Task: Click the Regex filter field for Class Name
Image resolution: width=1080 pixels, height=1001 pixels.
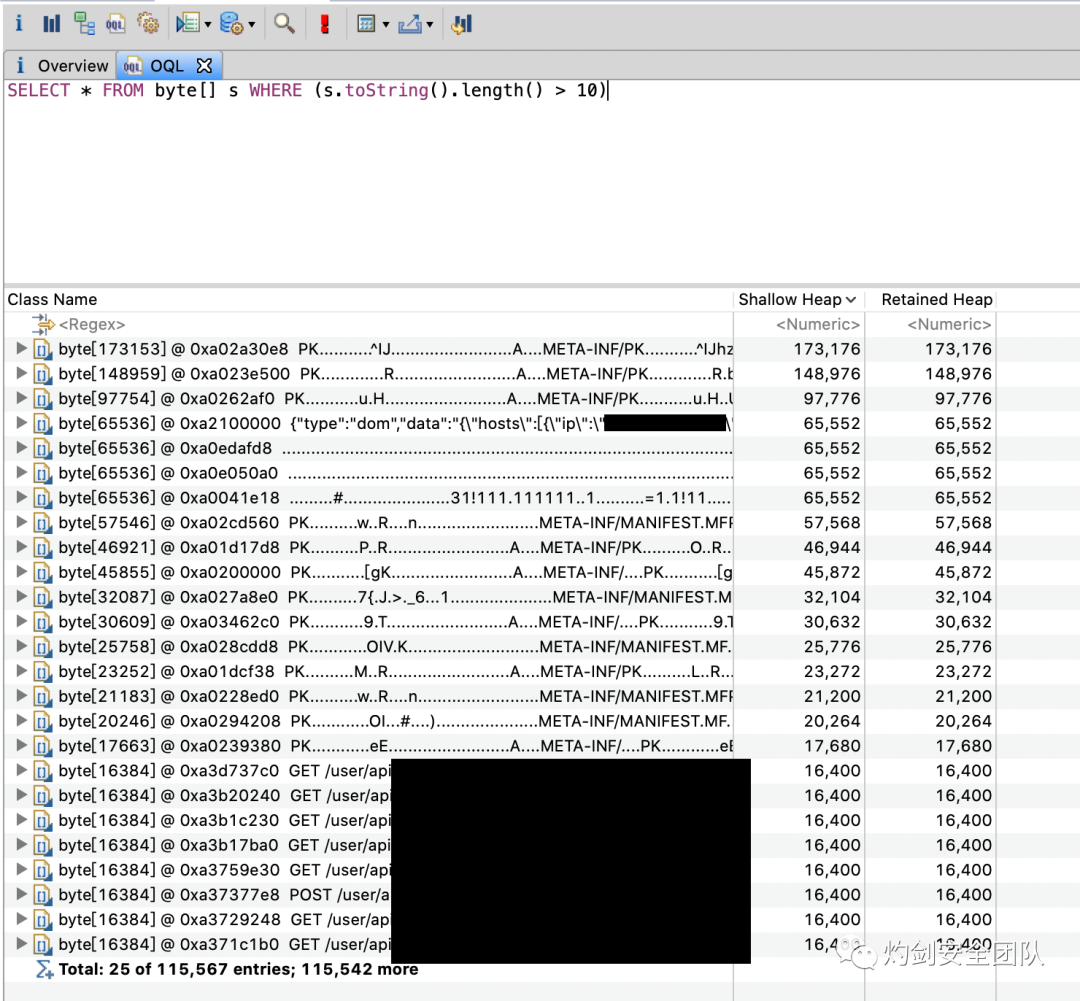Action: coord(92,324)
